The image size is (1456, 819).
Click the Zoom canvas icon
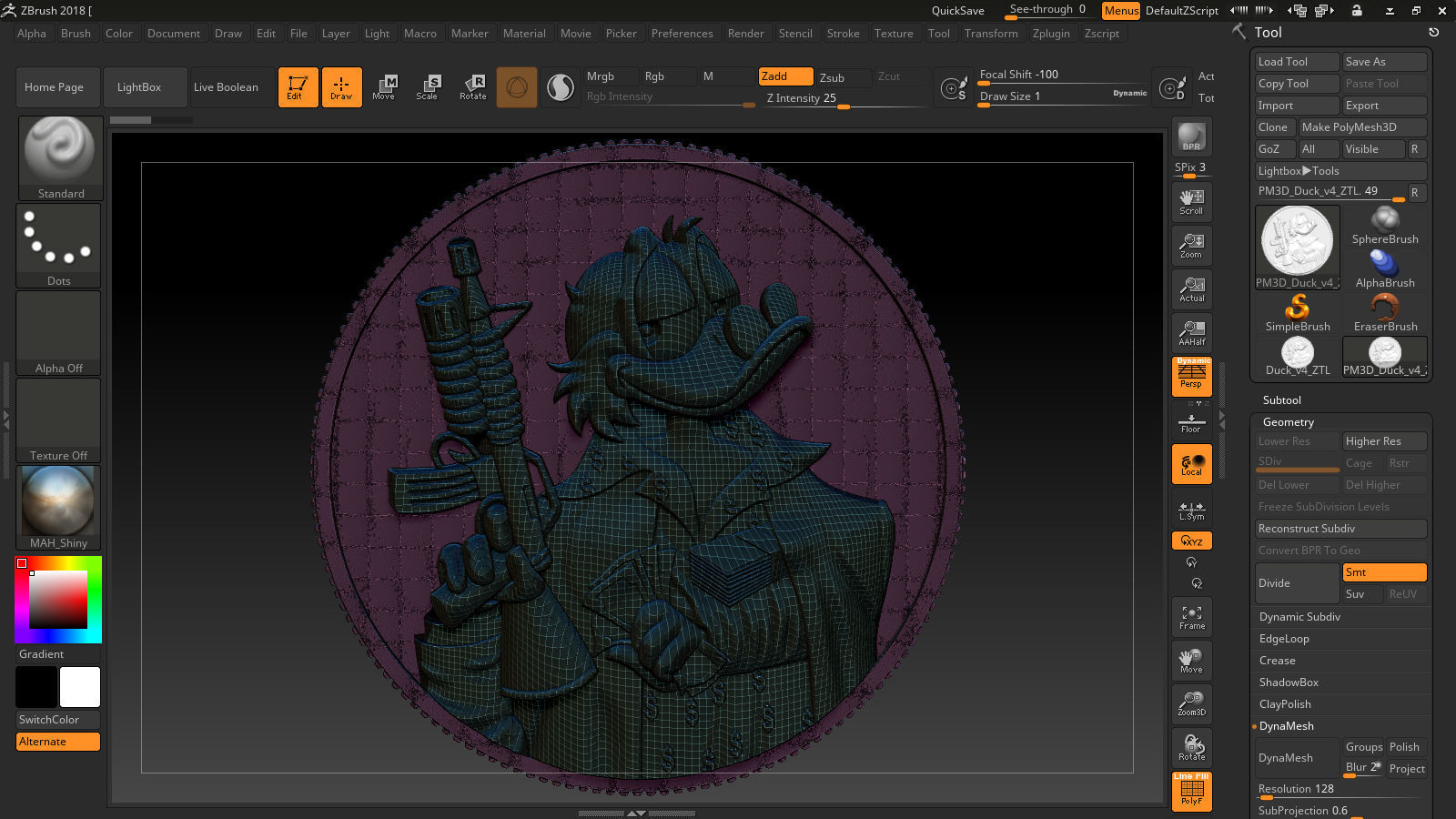point(1191,246)
